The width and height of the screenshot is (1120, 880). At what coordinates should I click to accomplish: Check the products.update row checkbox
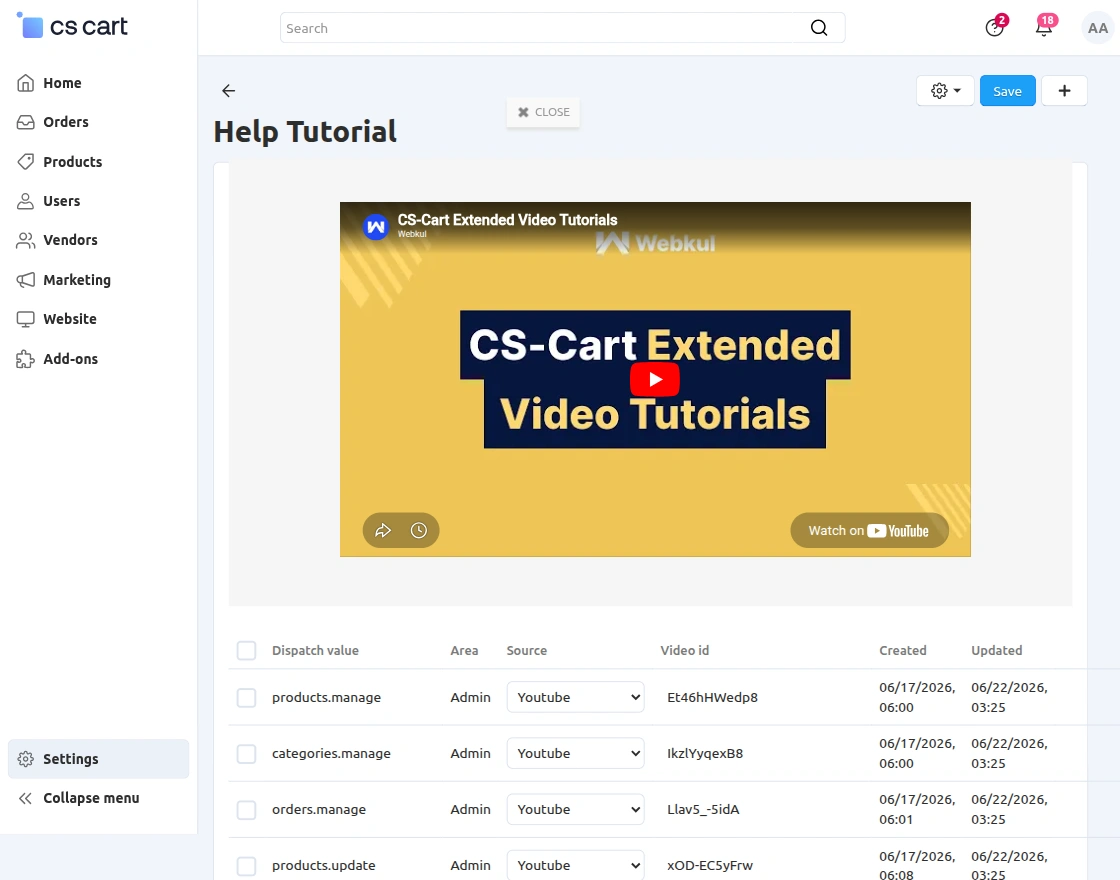pyautogui.click(x=246, y=865)
